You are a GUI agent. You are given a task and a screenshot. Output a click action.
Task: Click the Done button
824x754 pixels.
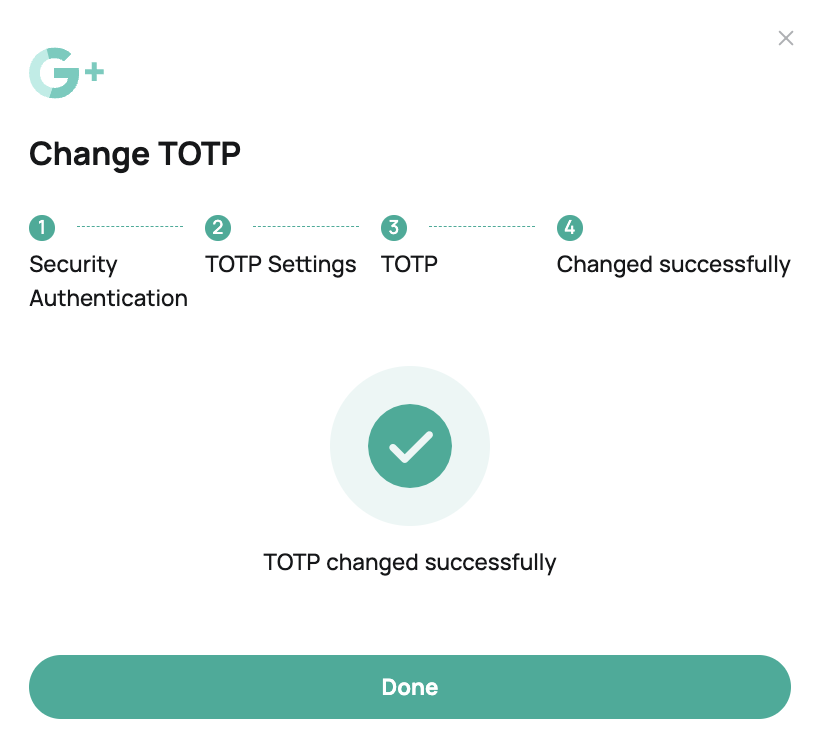(x=410, y=687)
